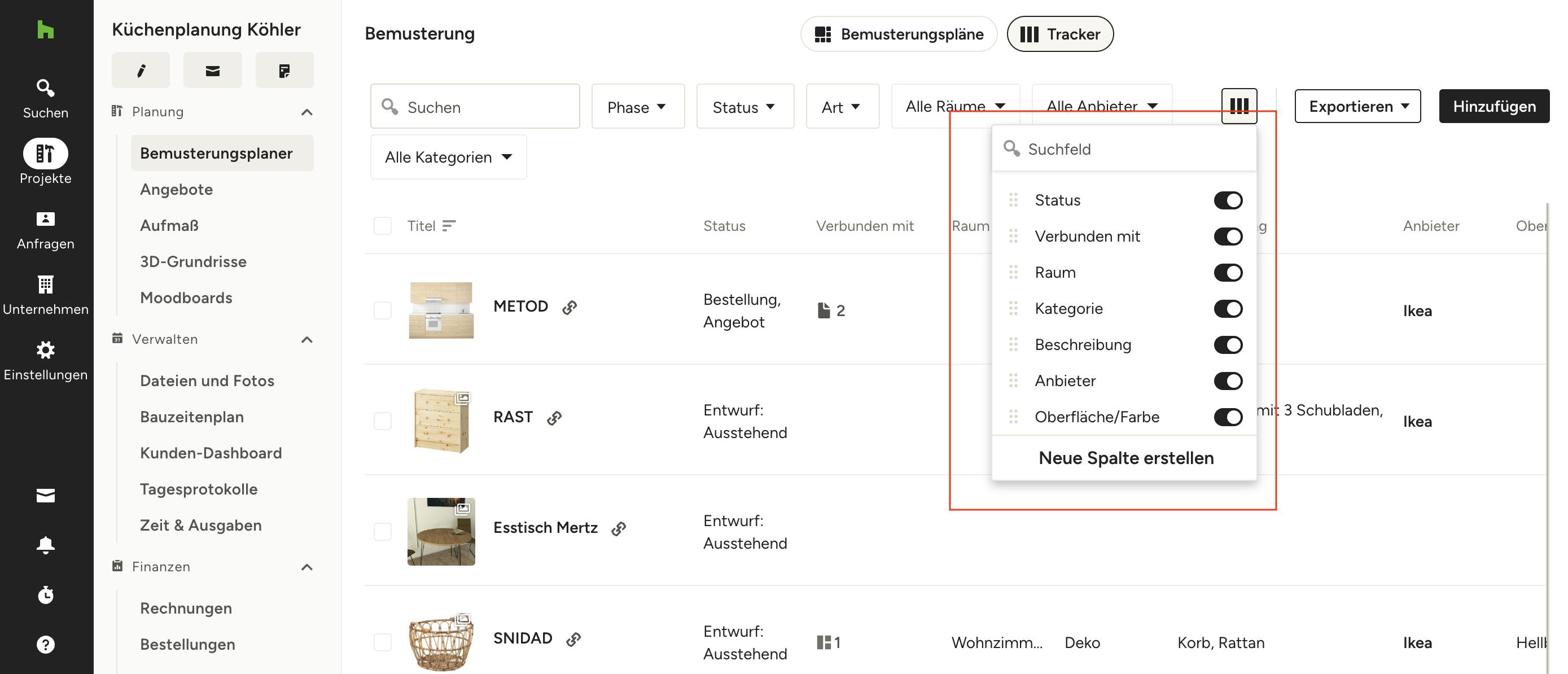Open Bauzeitenplan in sidebar
The width and height of the screenshot is (1568, 674).
point(192,417)
